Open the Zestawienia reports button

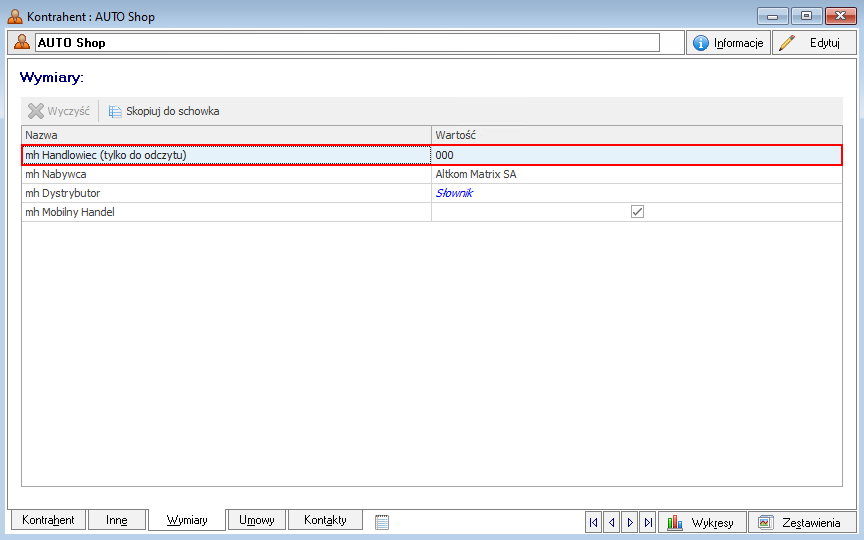(x=801, y=522)
